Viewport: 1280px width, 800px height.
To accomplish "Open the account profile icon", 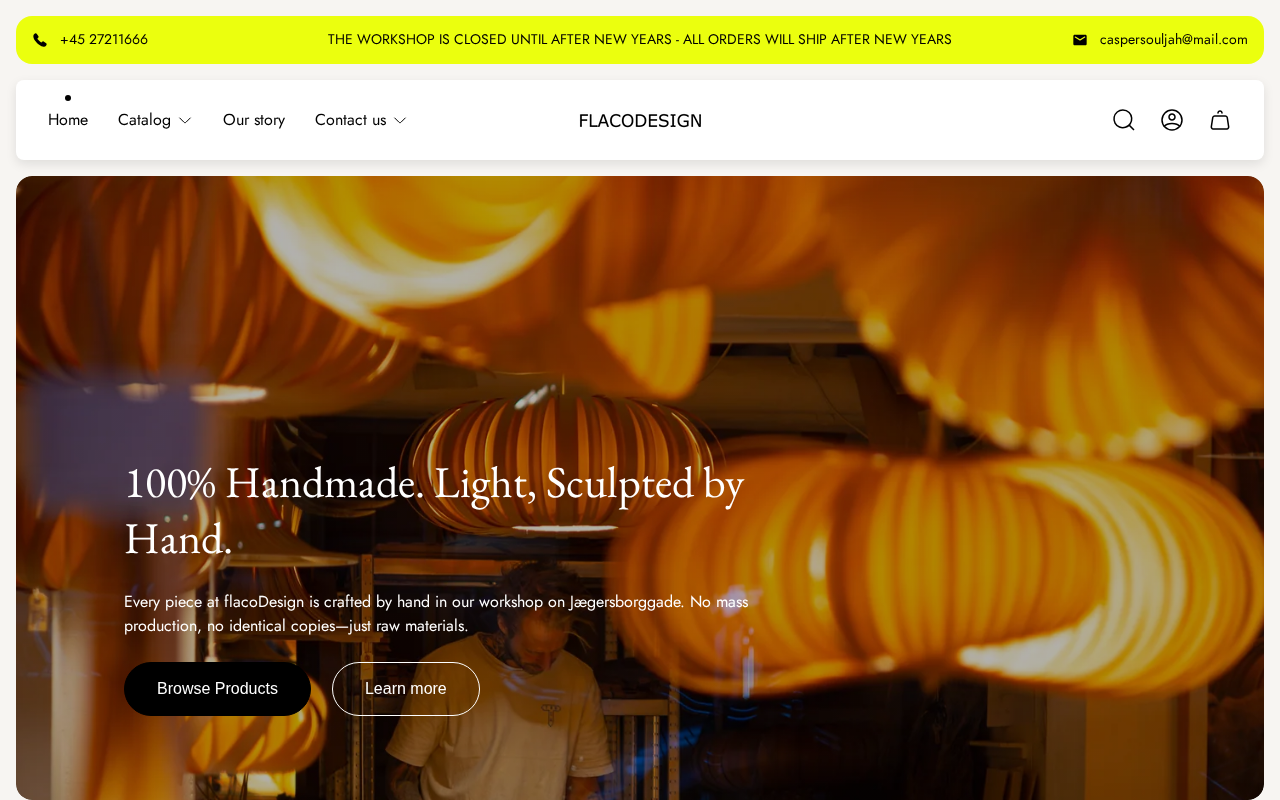I will click(1172, 120).
